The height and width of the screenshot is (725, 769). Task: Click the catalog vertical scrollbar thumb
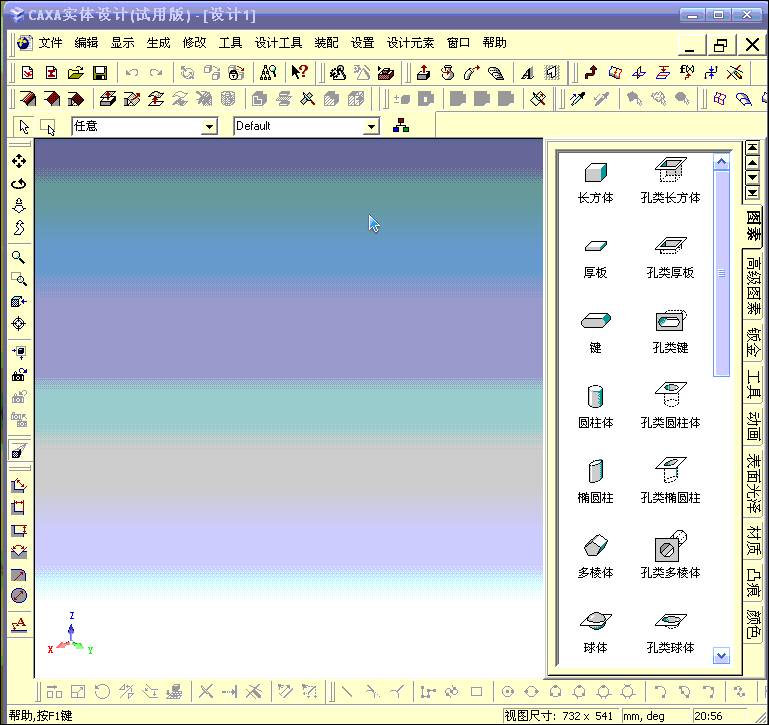pos(721,273)
